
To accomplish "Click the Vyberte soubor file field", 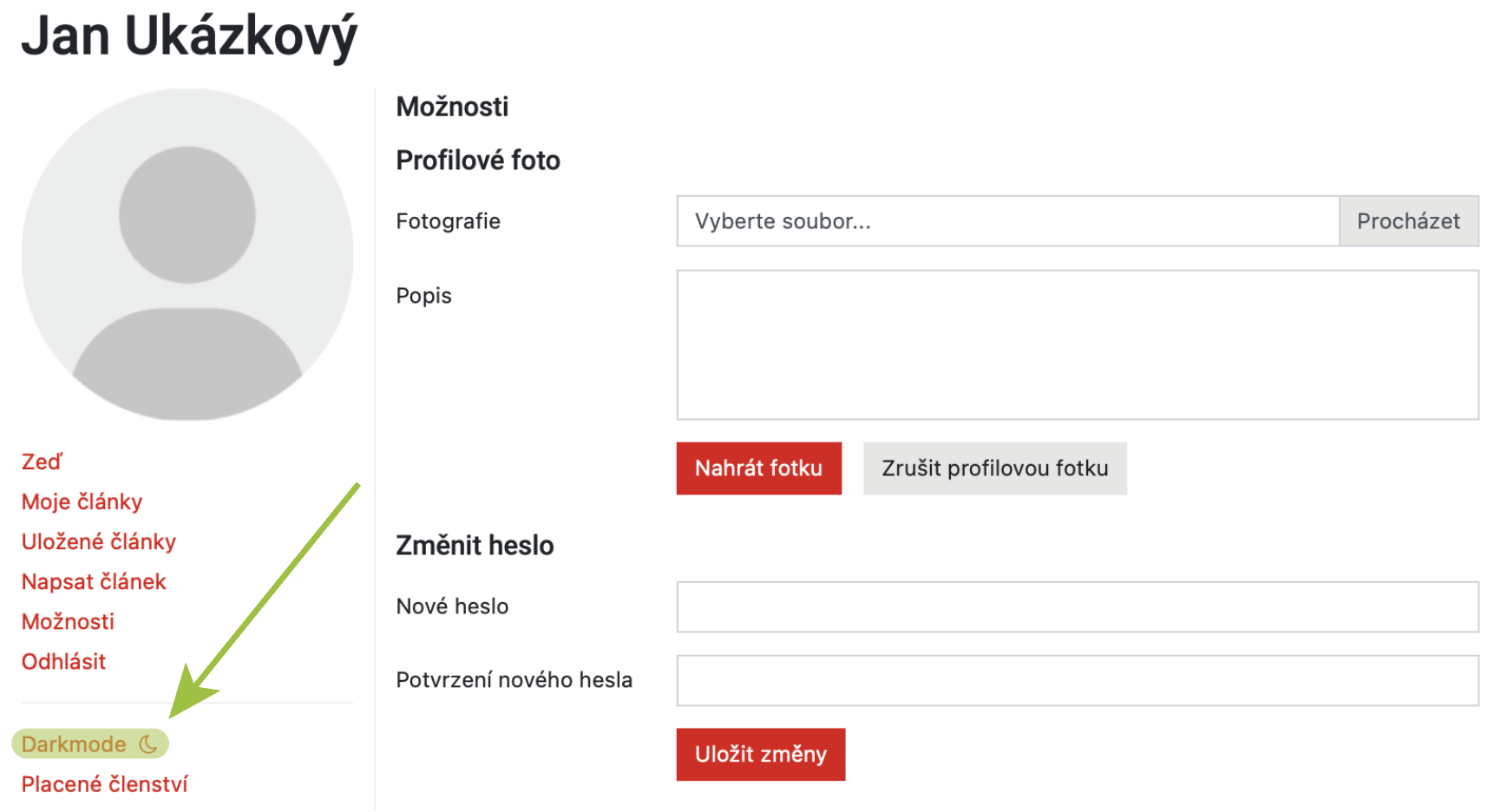I will (x=1008, y=221).
